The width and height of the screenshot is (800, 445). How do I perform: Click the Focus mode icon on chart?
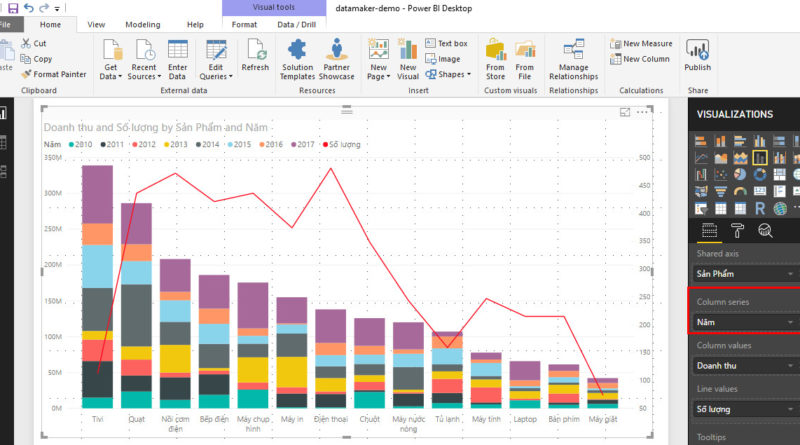click(x=626, y=113)
